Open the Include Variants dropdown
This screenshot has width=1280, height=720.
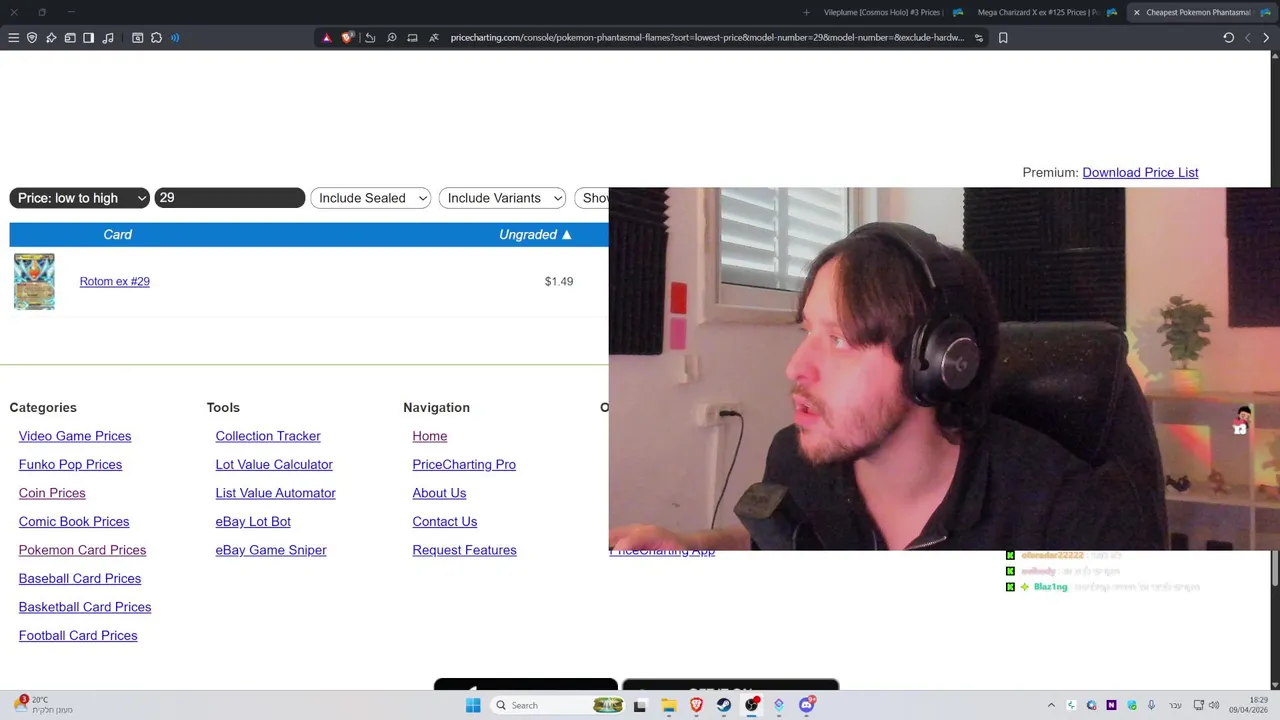point(502,198)
